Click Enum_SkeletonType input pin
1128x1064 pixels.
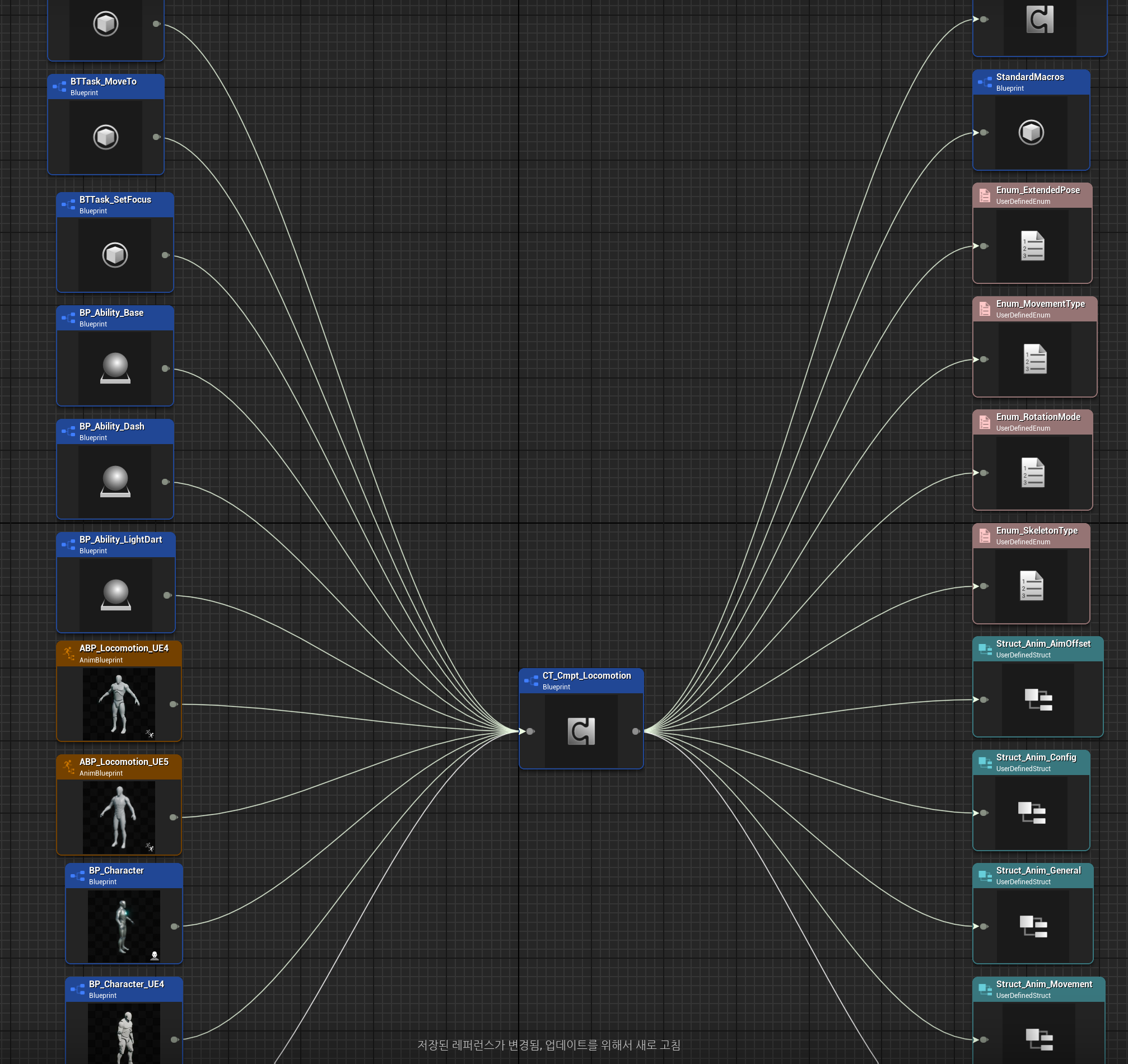983,586
